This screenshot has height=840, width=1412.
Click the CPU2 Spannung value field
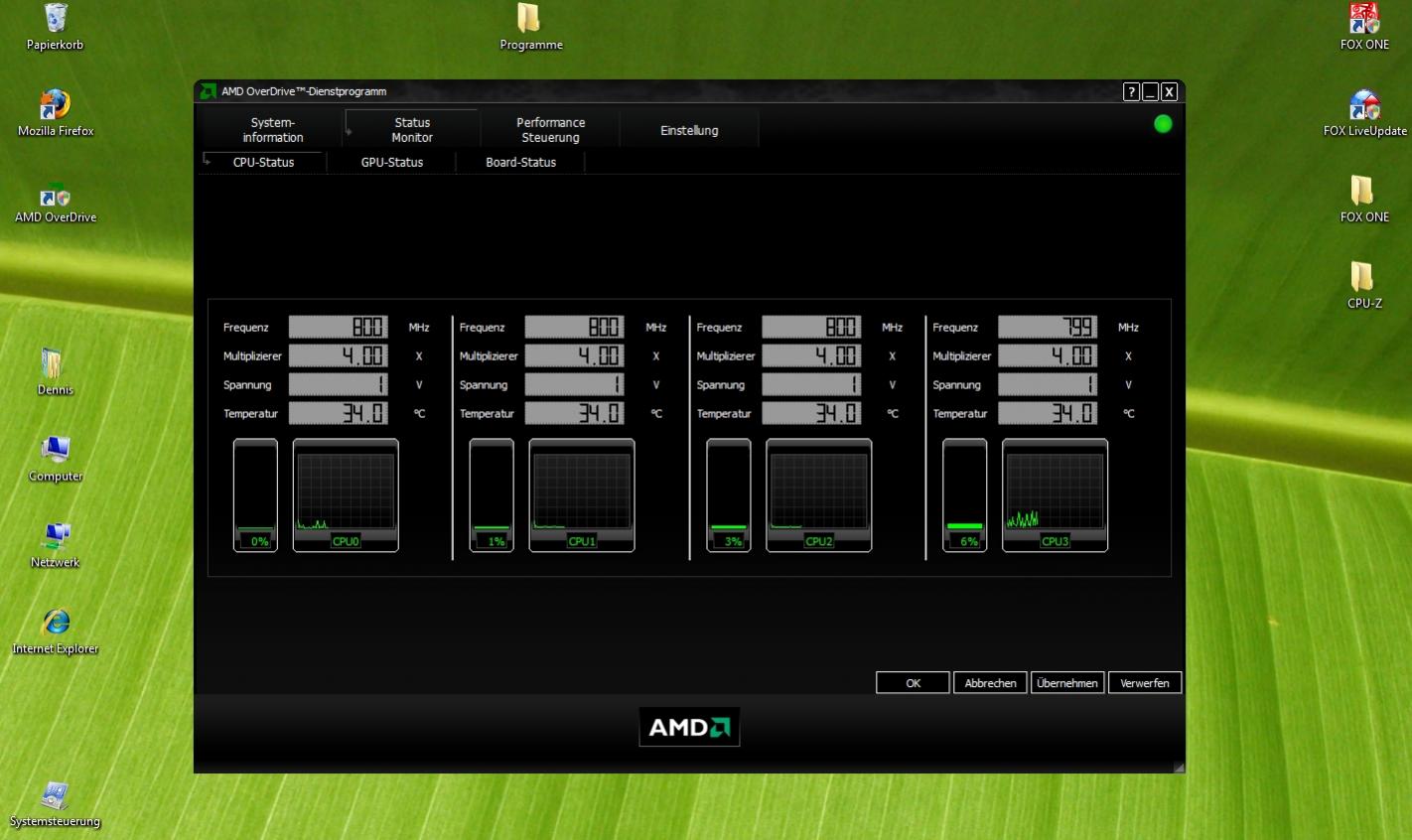[x=811, y=384]
